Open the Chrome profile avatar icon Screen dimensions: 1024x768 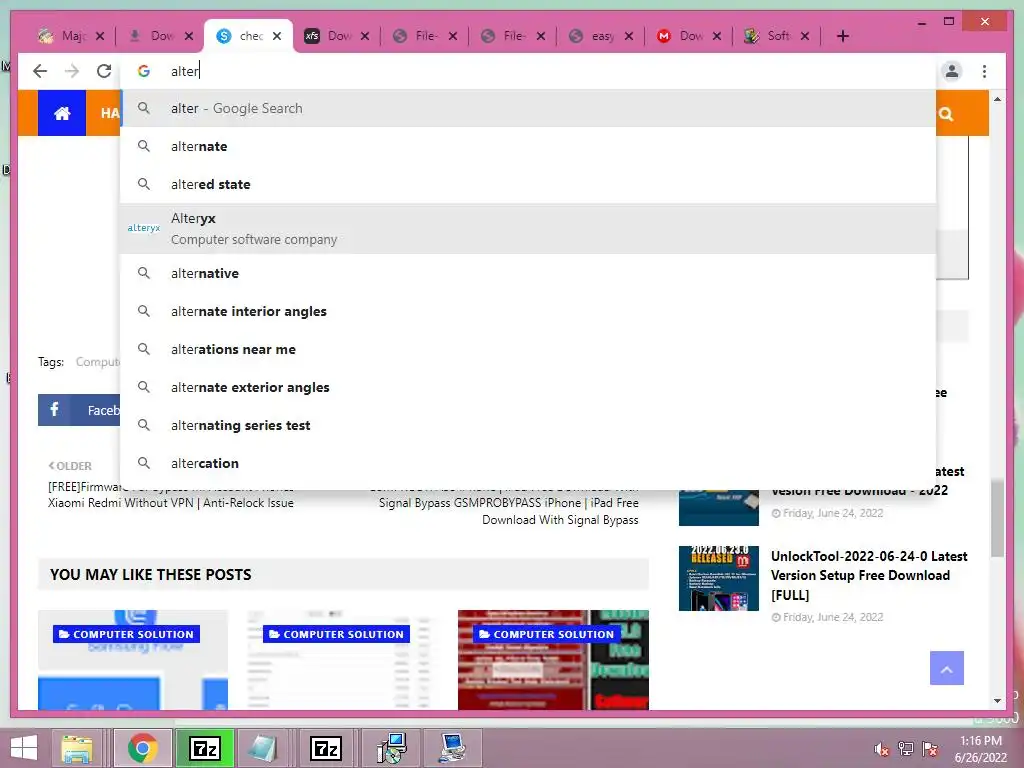point(952,71)
